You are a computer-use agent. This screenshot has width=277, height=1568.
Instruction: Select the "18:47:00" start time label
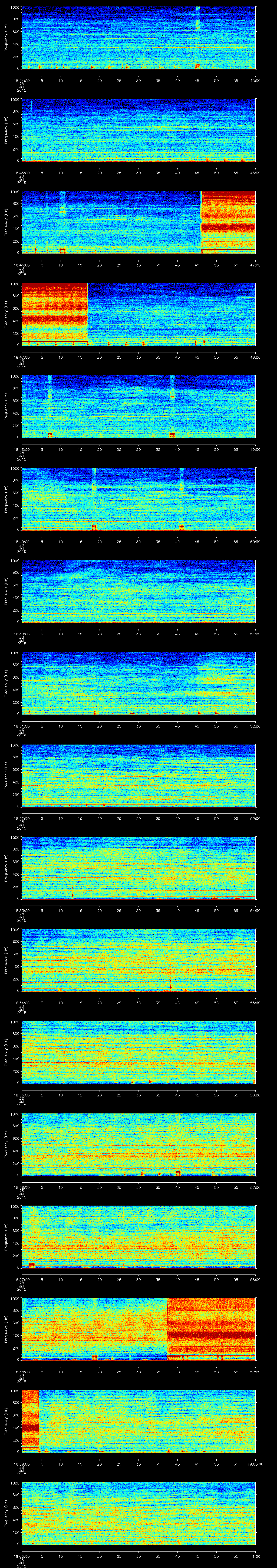pos(21,357)
